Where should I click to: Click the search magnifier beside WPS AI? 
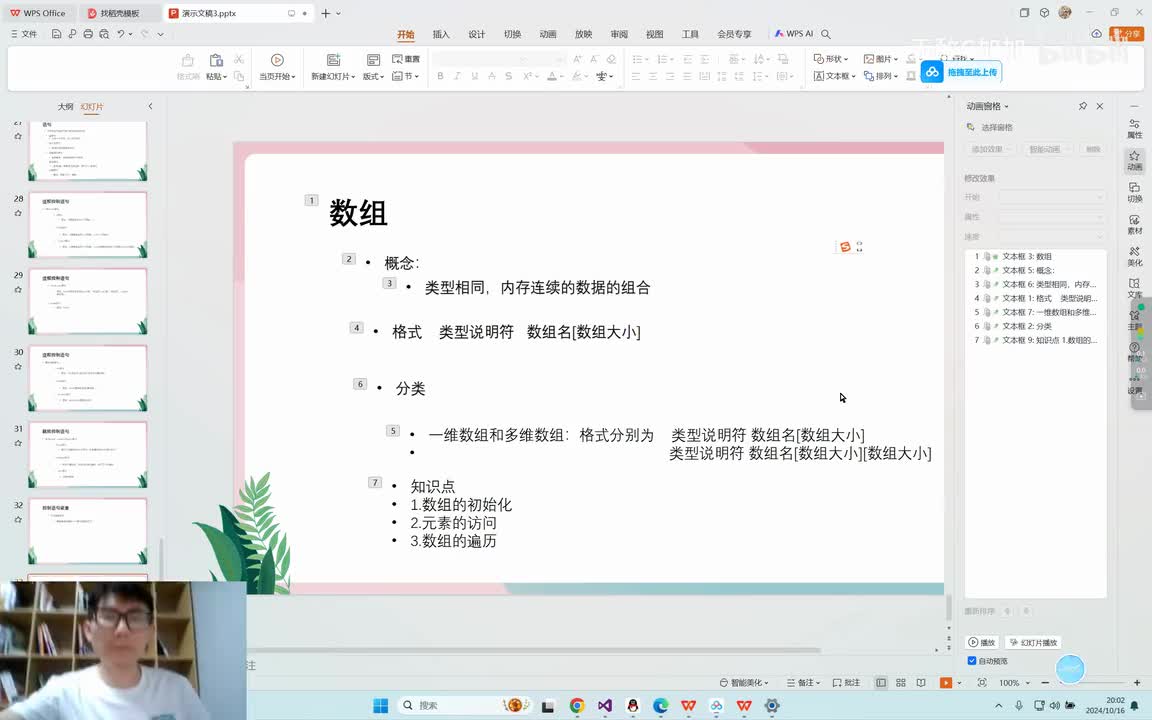826,34
